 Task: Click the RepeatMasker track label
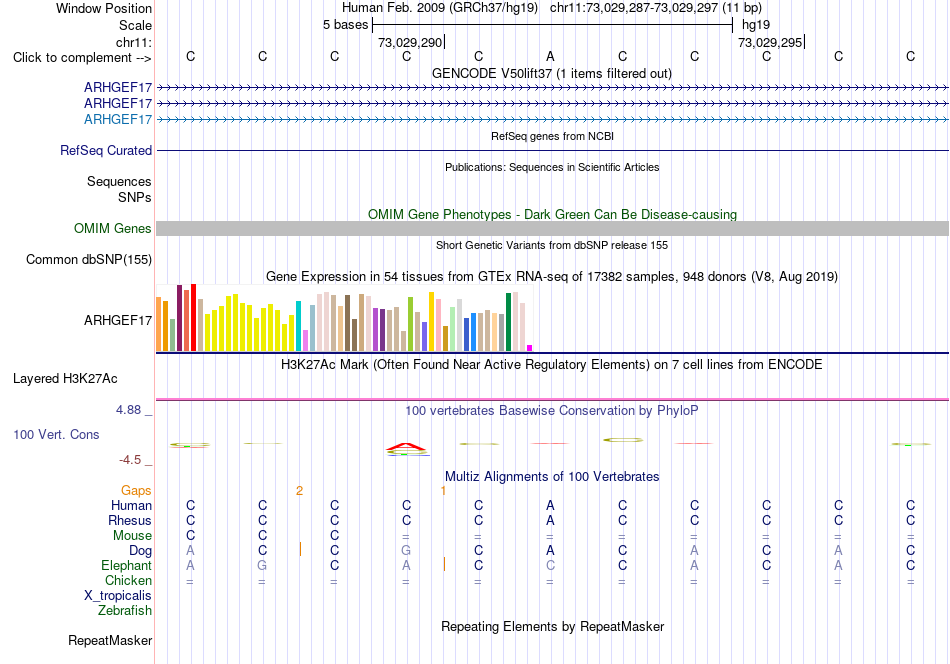click(110, 641)
